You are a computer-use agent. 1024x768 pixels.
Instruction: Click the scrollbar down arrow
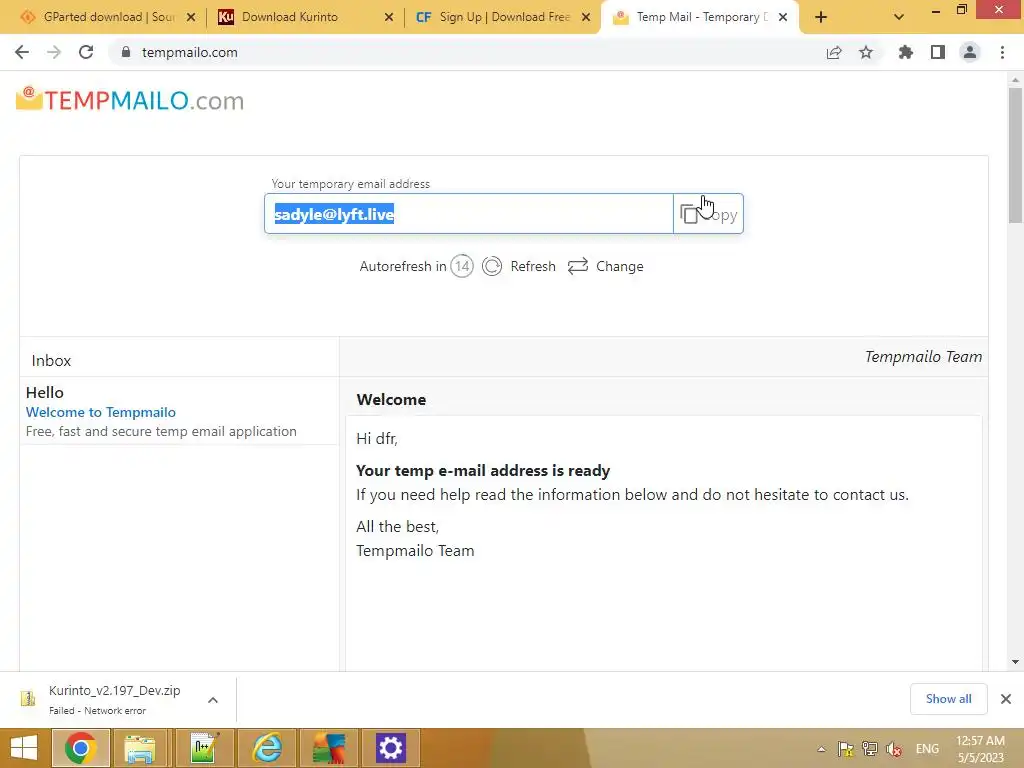(x=1015, y=662)
